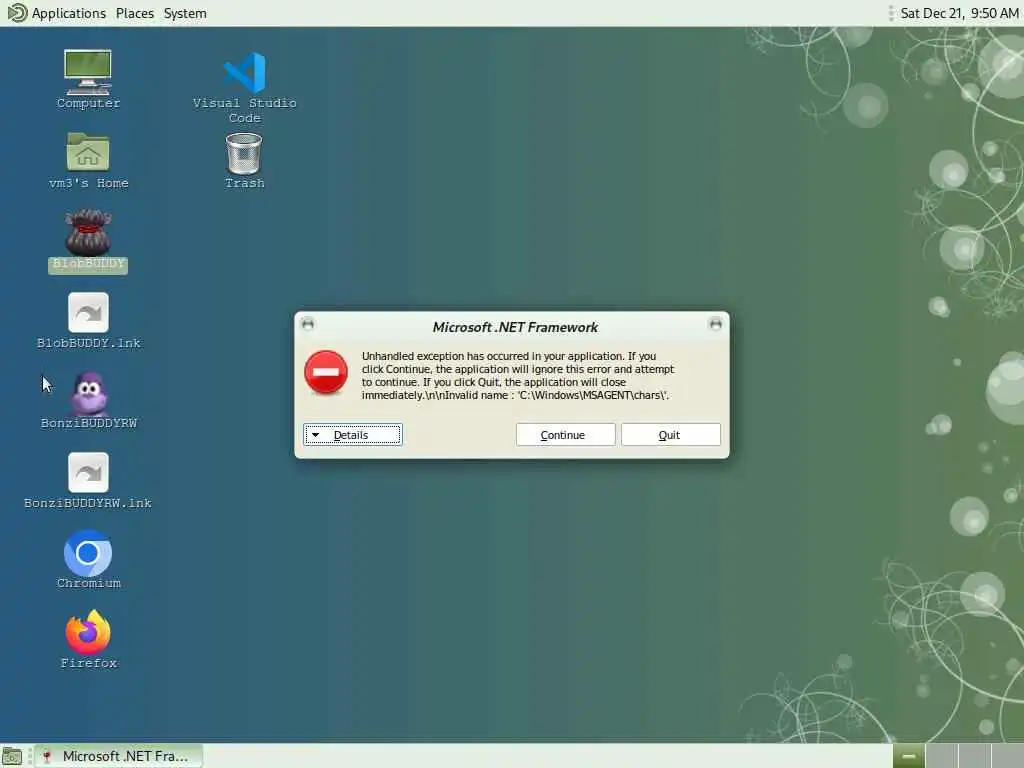Click the Unhandled exception message text
The width and height of the screenshot is (1024, 768).
point(517,376)
